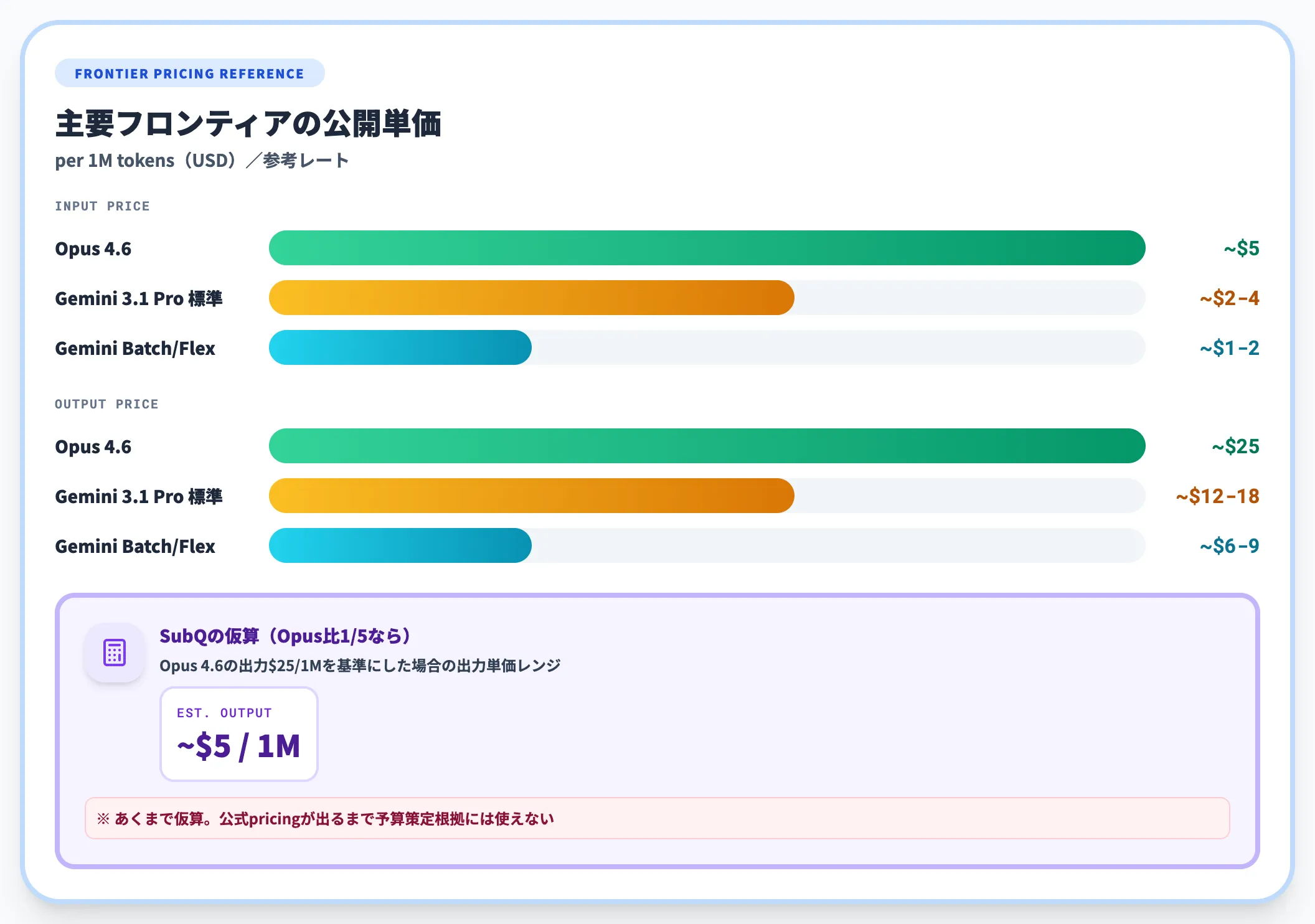Click the Opus 4.6 label under INPUT PRICE
Image resolution: width=1315 pixels, height=924 pixels.
point(93,248)
